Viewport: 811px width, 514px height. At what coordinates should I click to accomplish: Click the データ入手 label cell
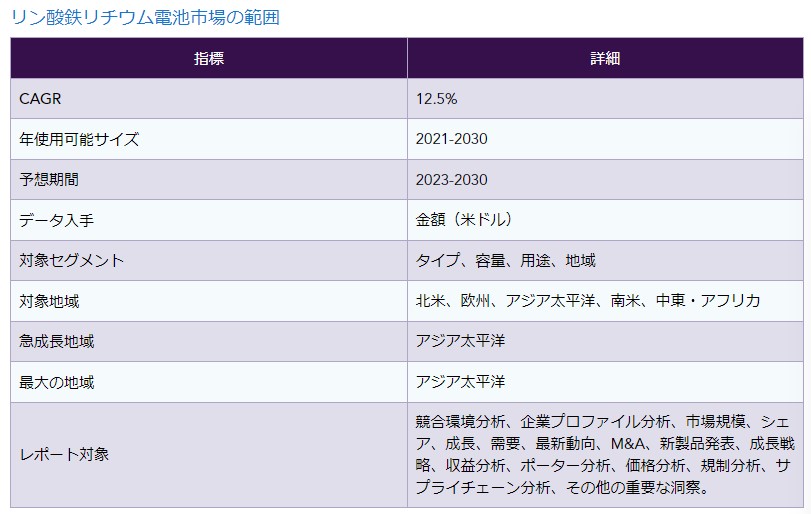coord(57,220)
